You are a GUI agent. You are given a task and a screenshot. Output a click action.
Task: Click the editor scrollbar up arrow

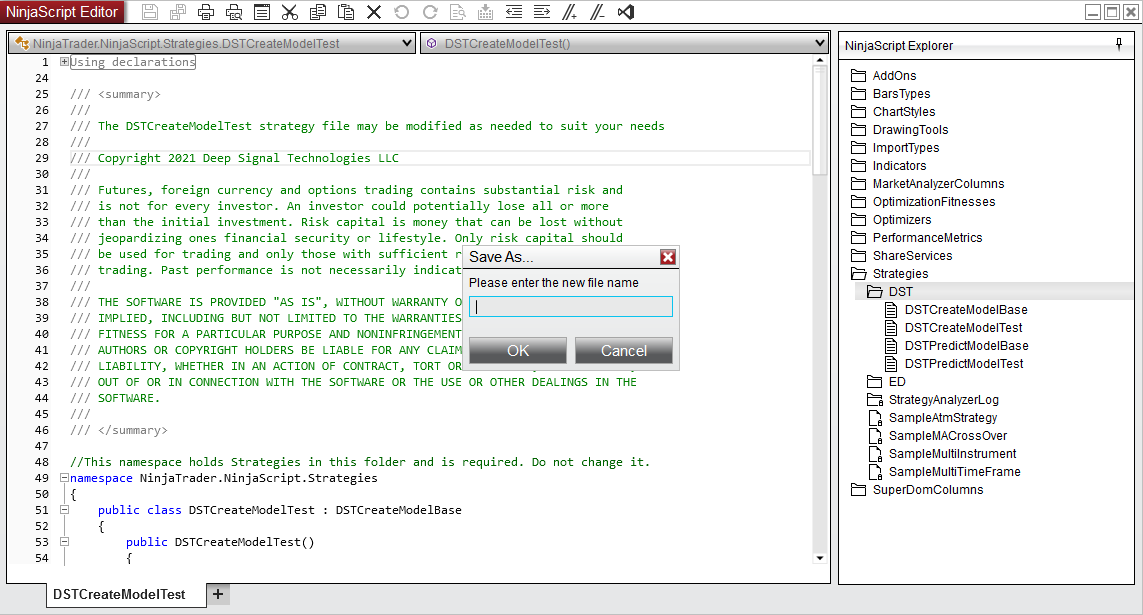coord(820,60)
